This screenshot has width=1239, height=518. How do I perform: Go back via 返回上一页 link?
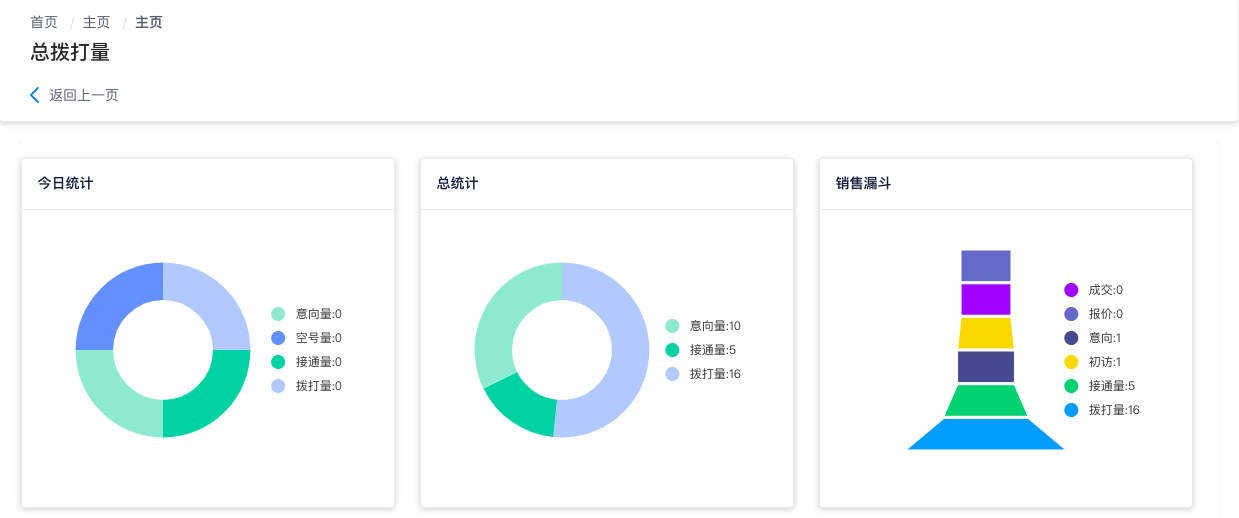pyautogui.click(x=84, y=95)
